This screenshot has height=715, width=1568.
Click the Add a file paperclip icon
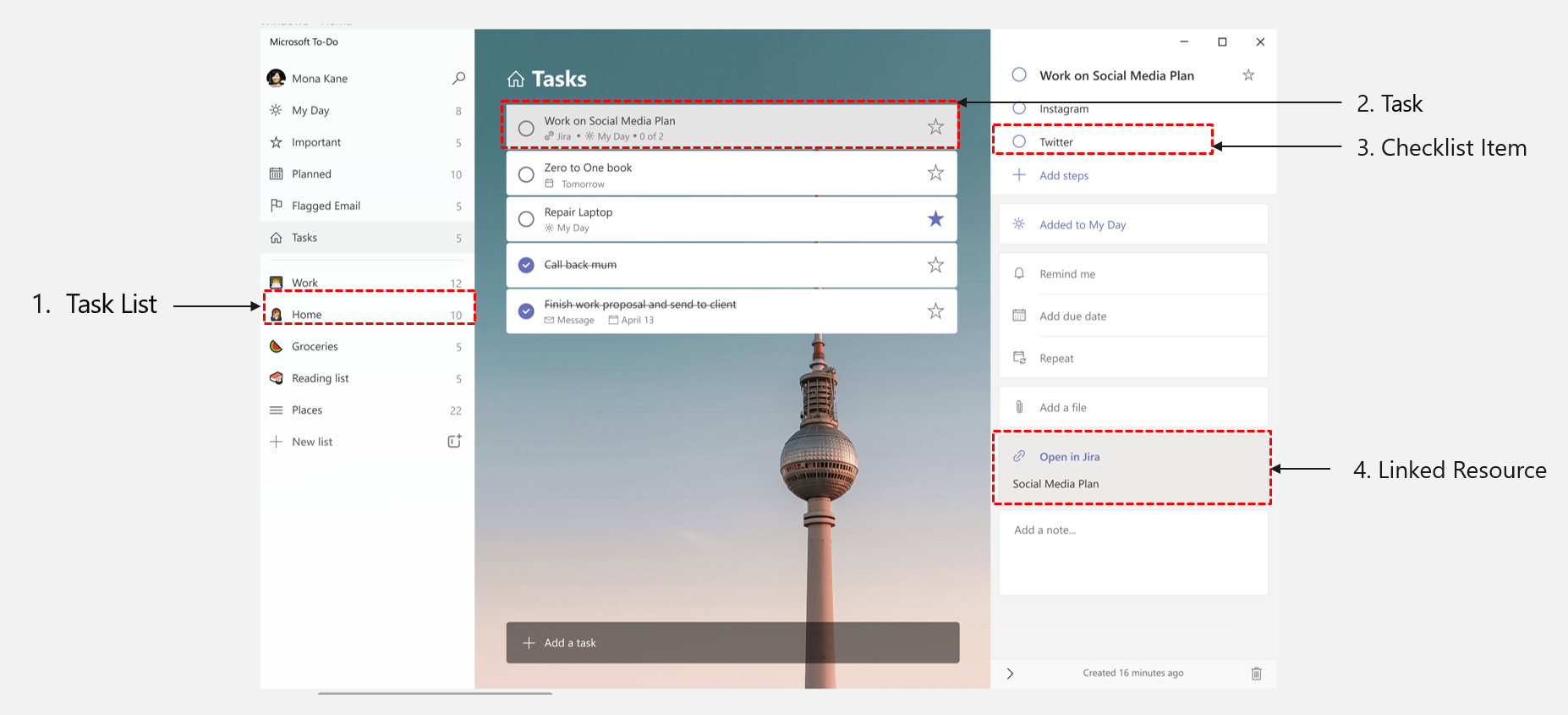[1019, 407]
